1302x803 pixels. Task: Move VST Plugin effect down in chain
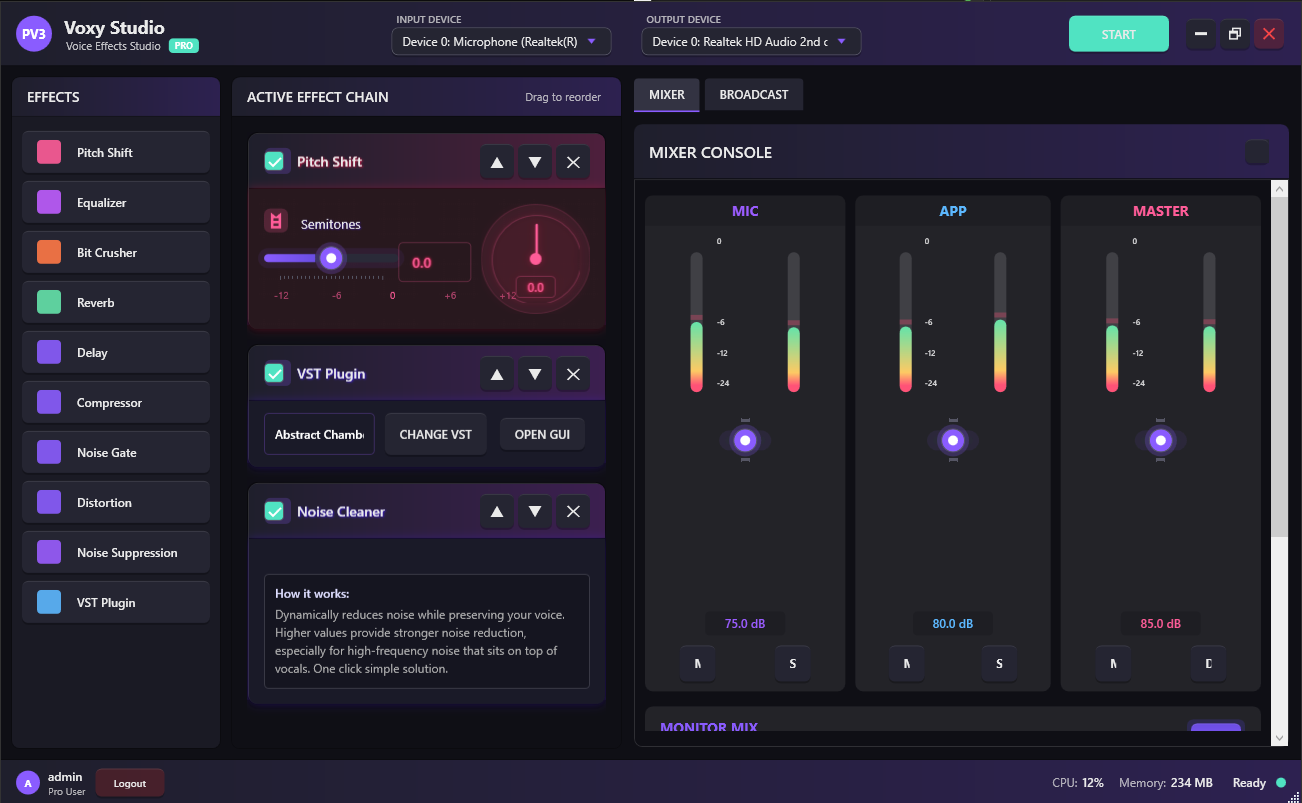[x=535, y=374]
